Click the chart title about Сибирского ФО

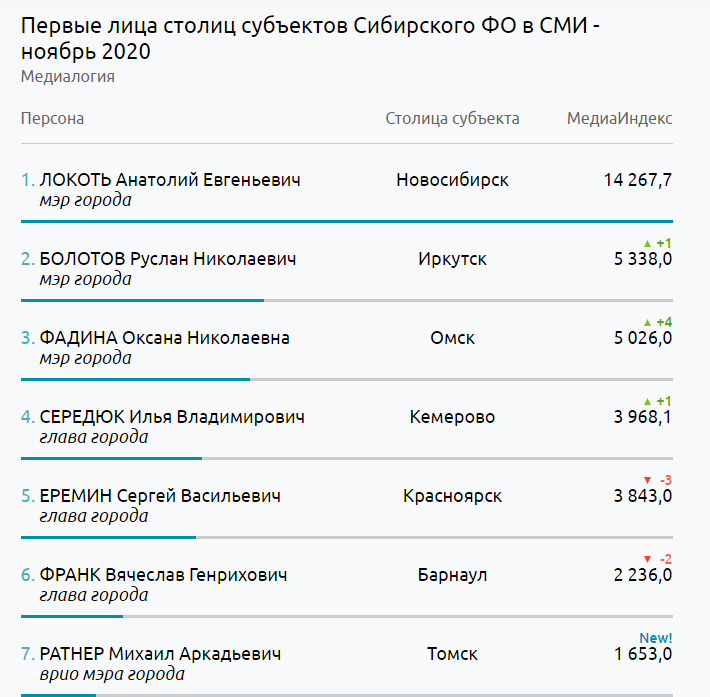(x=310, y=39)
